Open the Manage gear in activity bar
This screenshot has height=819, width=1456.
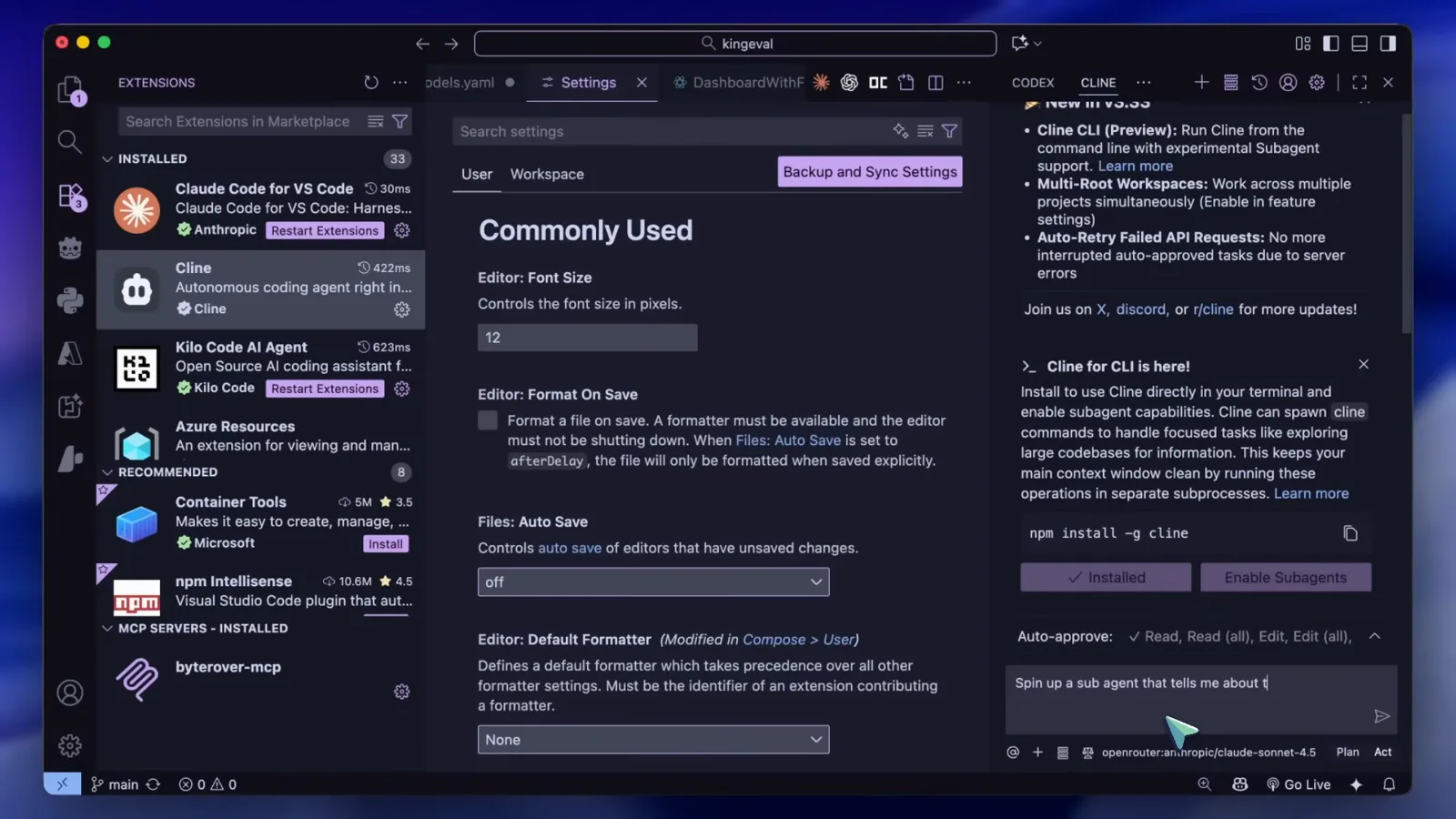[x=70, y=746]
